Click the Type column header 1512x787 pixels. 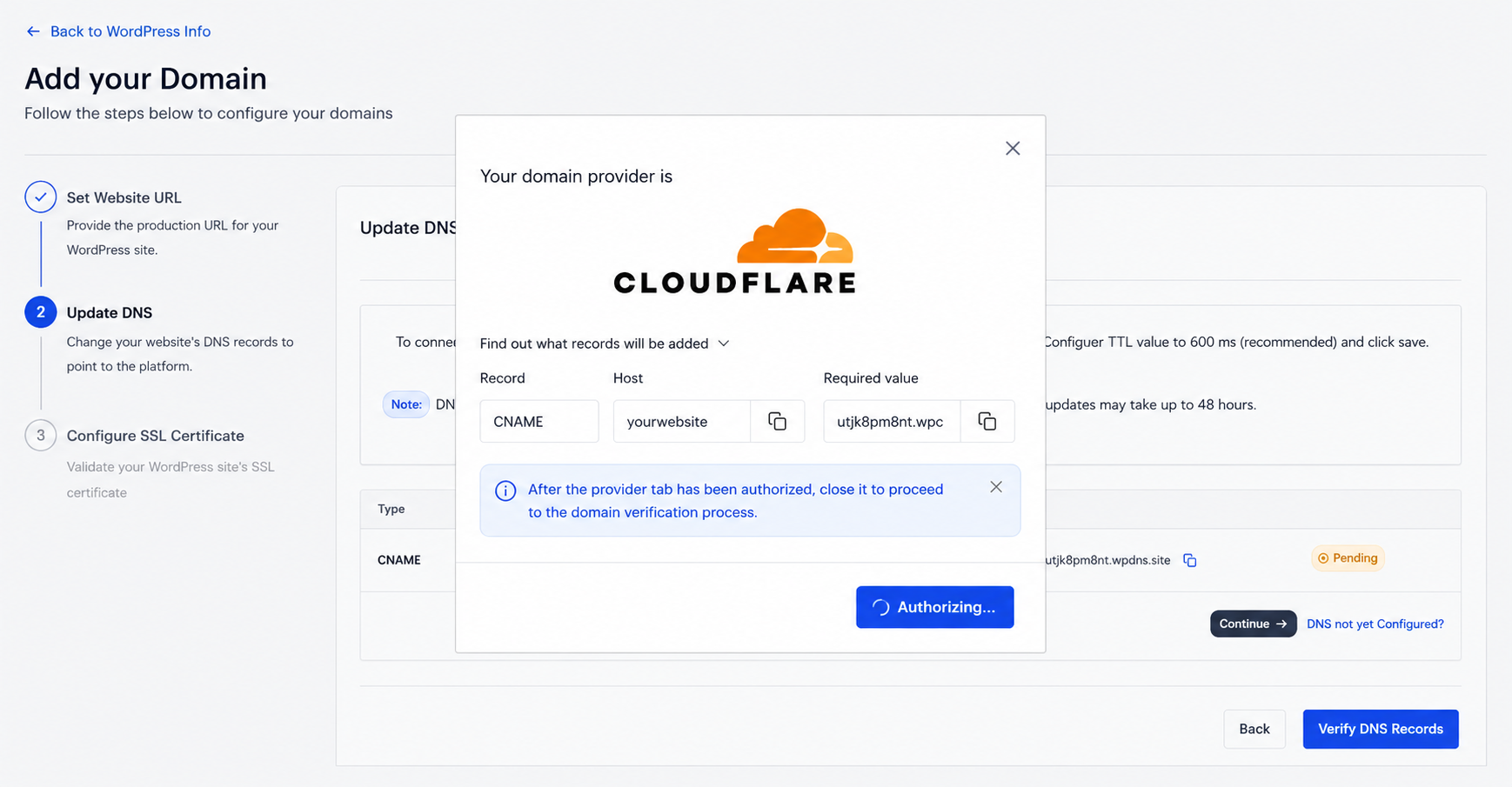391,509
